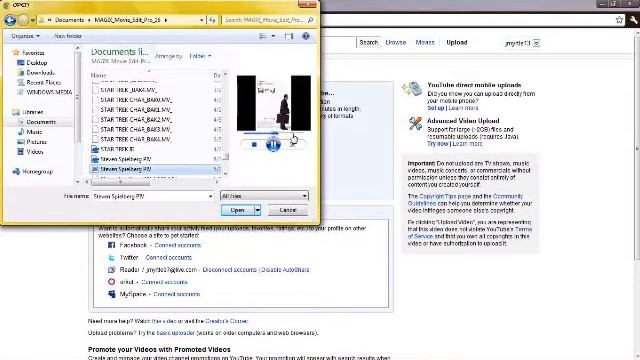Click Connect accounts next to Facebook
640x360 pixels.
coord(178,245)
